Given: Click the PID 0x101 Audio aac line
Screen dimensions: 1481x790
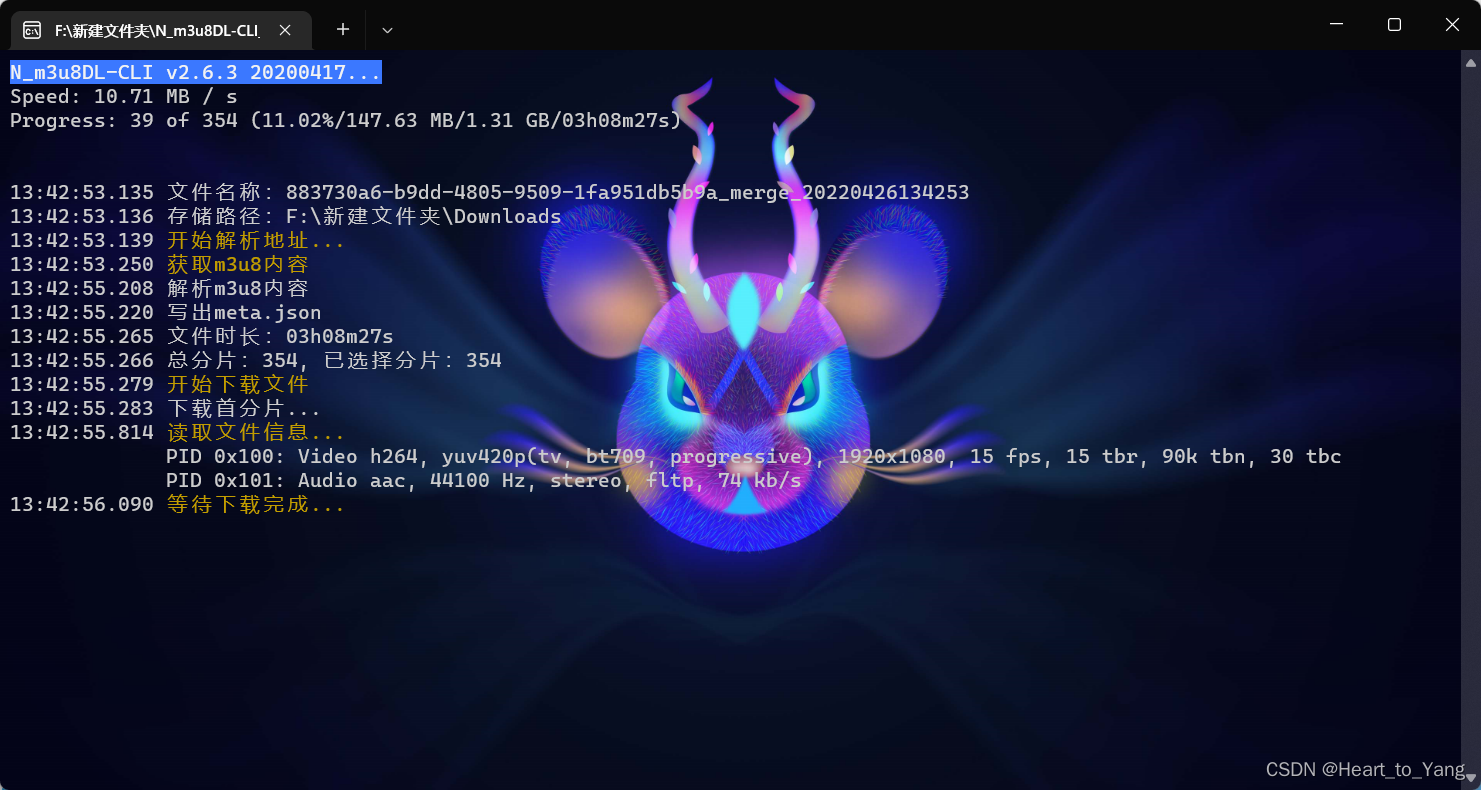Looking at the screenshot, I should [484, 480].
